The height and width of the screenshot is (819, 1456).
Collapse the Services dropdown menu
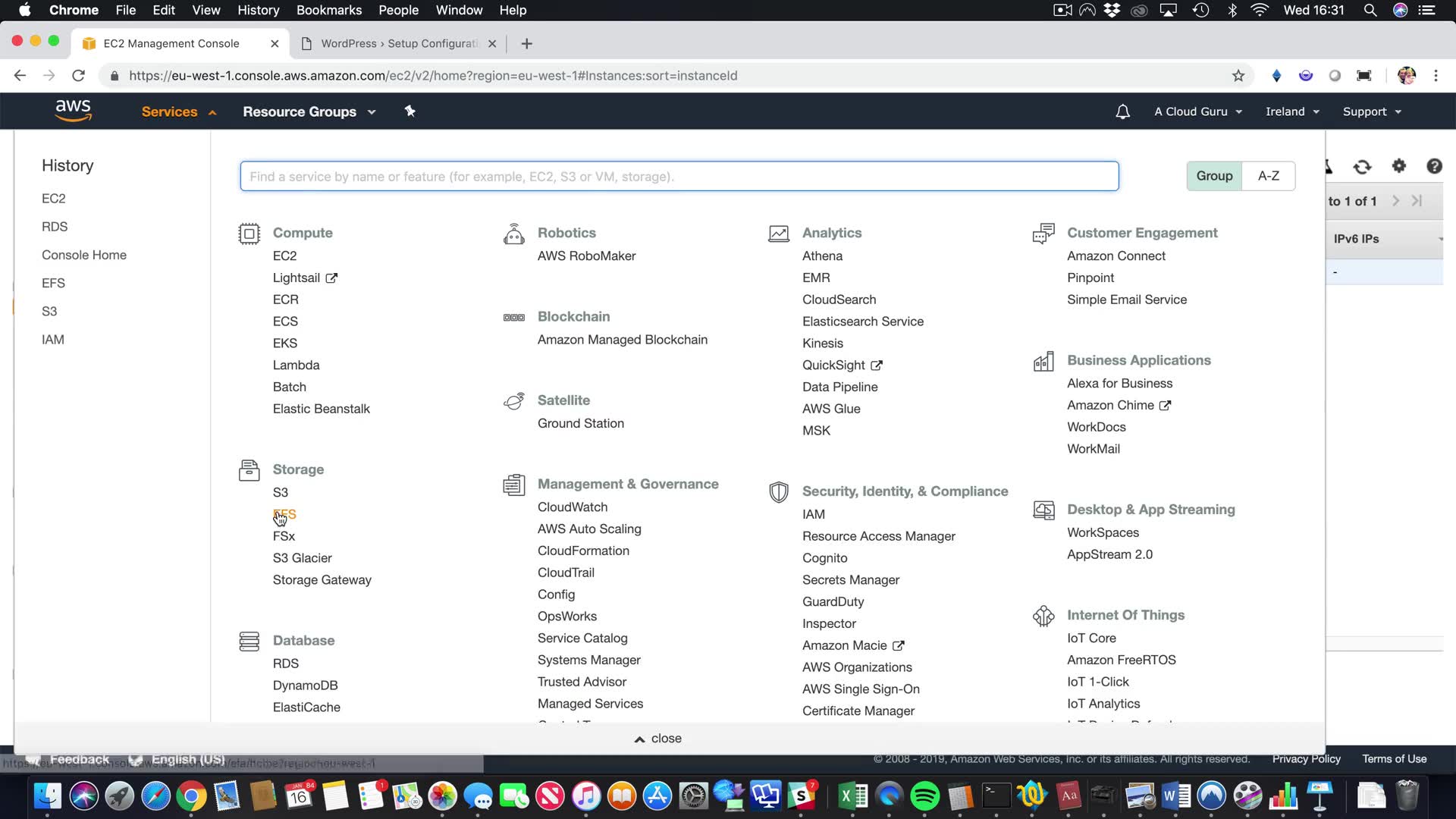(x=178, y=111)
